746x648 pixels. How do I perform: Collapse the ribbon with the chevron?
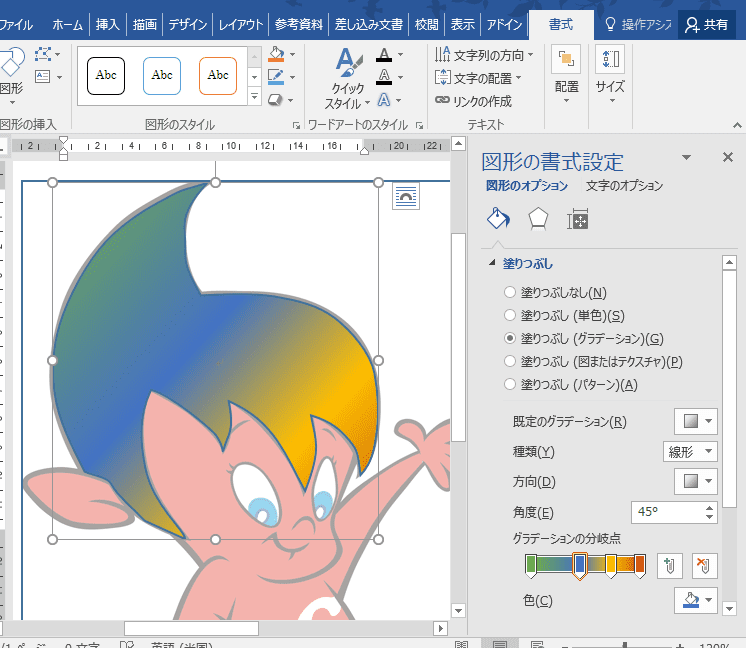(x=737, y=125)
